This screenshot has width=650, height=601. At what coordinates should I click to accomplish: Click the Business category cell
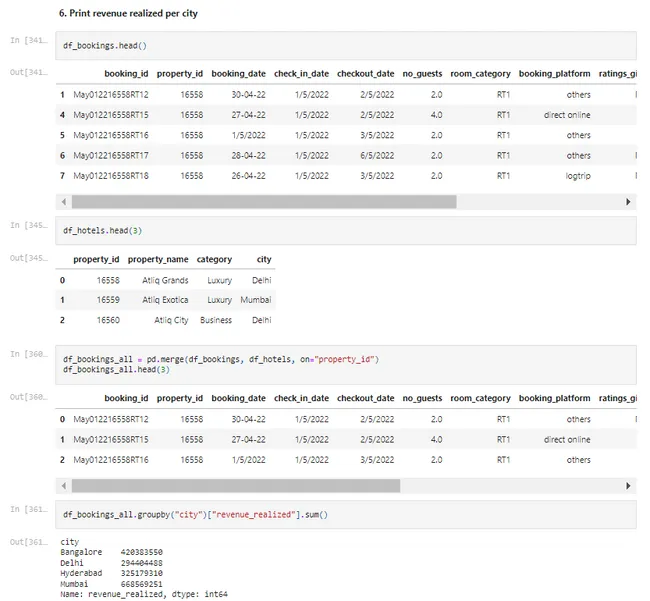tap(216, 320)
